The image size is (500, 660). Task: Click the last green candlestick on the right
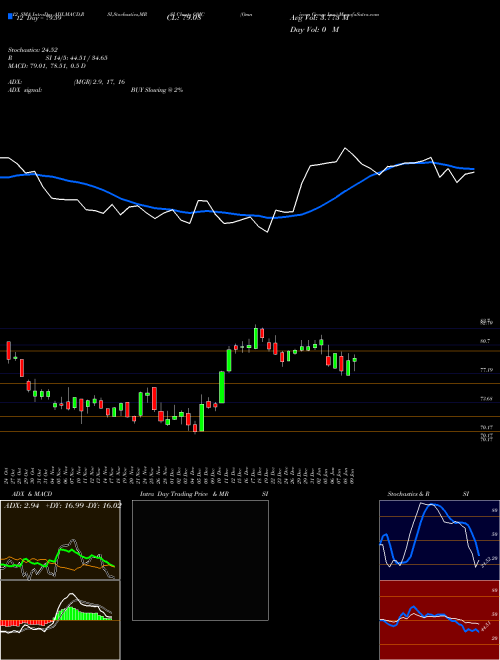(x=354, y=360)
